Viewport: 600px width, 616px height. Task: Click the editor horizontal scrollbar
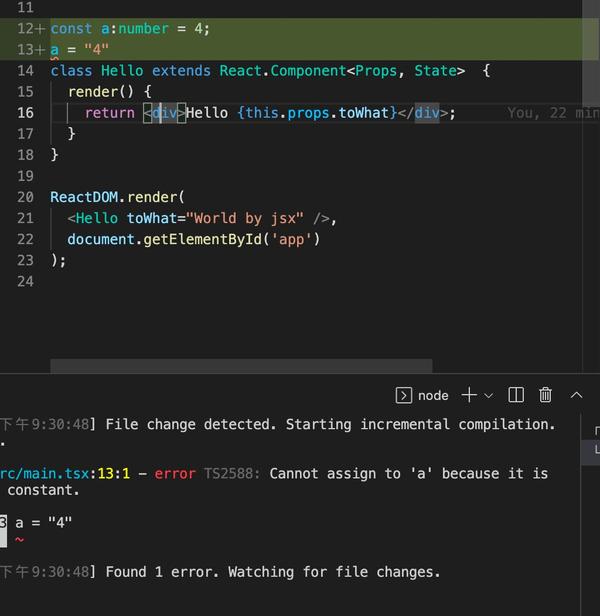(x=241, y=365)
